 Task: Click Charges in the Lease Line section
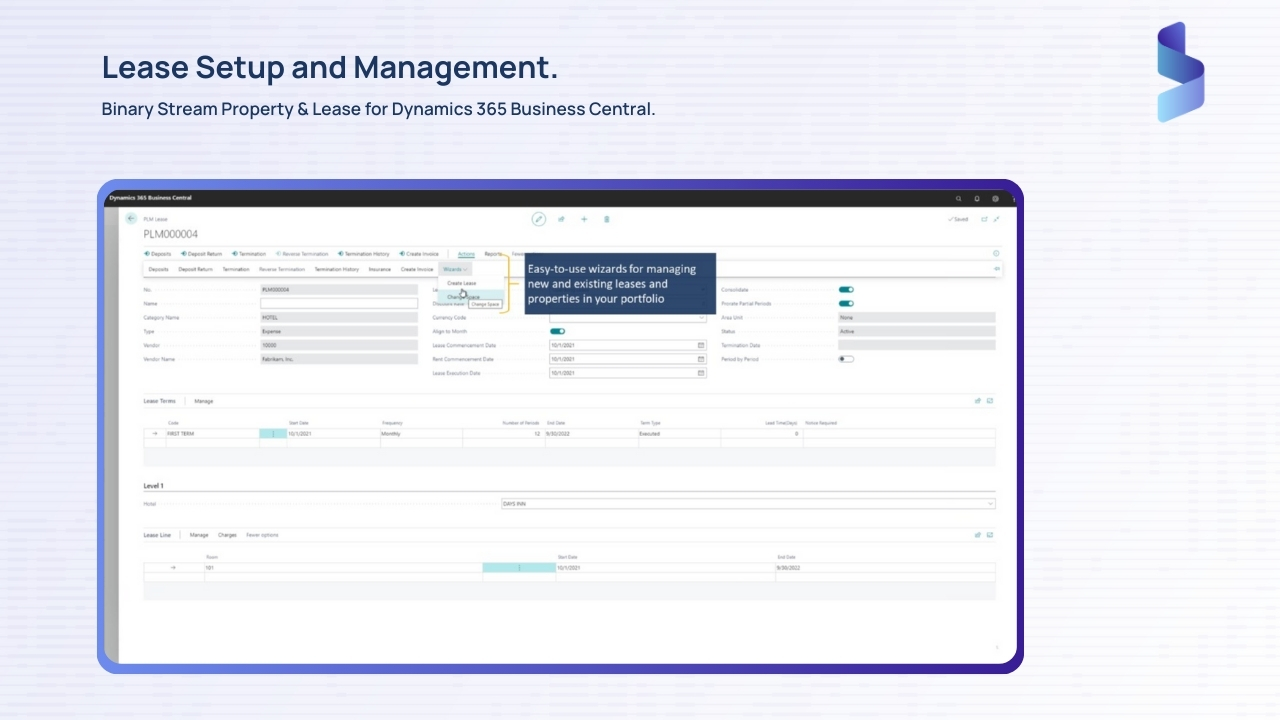click(x=227, y=535)
